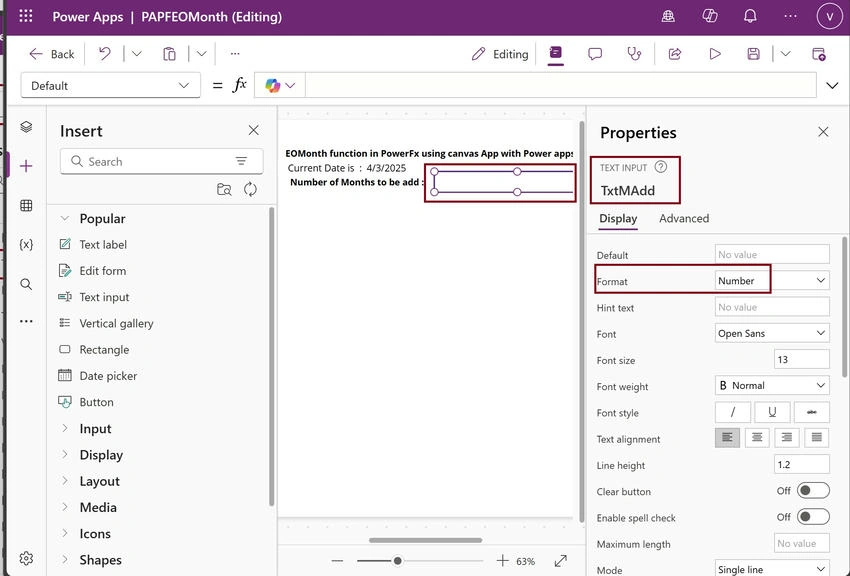This screenshot has width=850, height=576.
Task: Open the Font dropdown showing Open Sans
Action: pyautogui.click(x=772, y=333)
